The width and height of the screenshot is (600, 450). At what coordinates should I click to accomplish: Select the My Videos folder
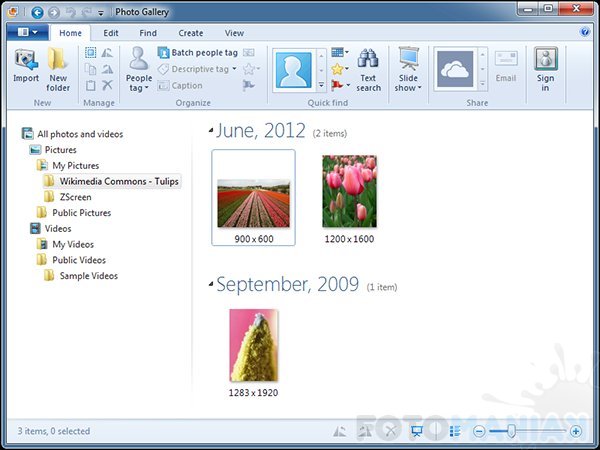(65, 244)
